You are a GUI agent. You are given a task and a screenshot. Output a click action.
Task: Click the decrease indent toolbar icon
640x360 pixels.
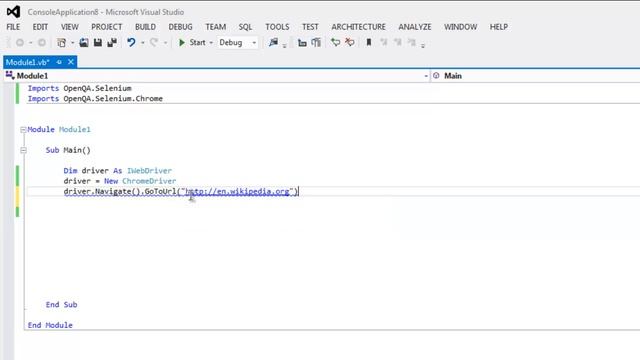pyautogui.click(x=302, y=42)
